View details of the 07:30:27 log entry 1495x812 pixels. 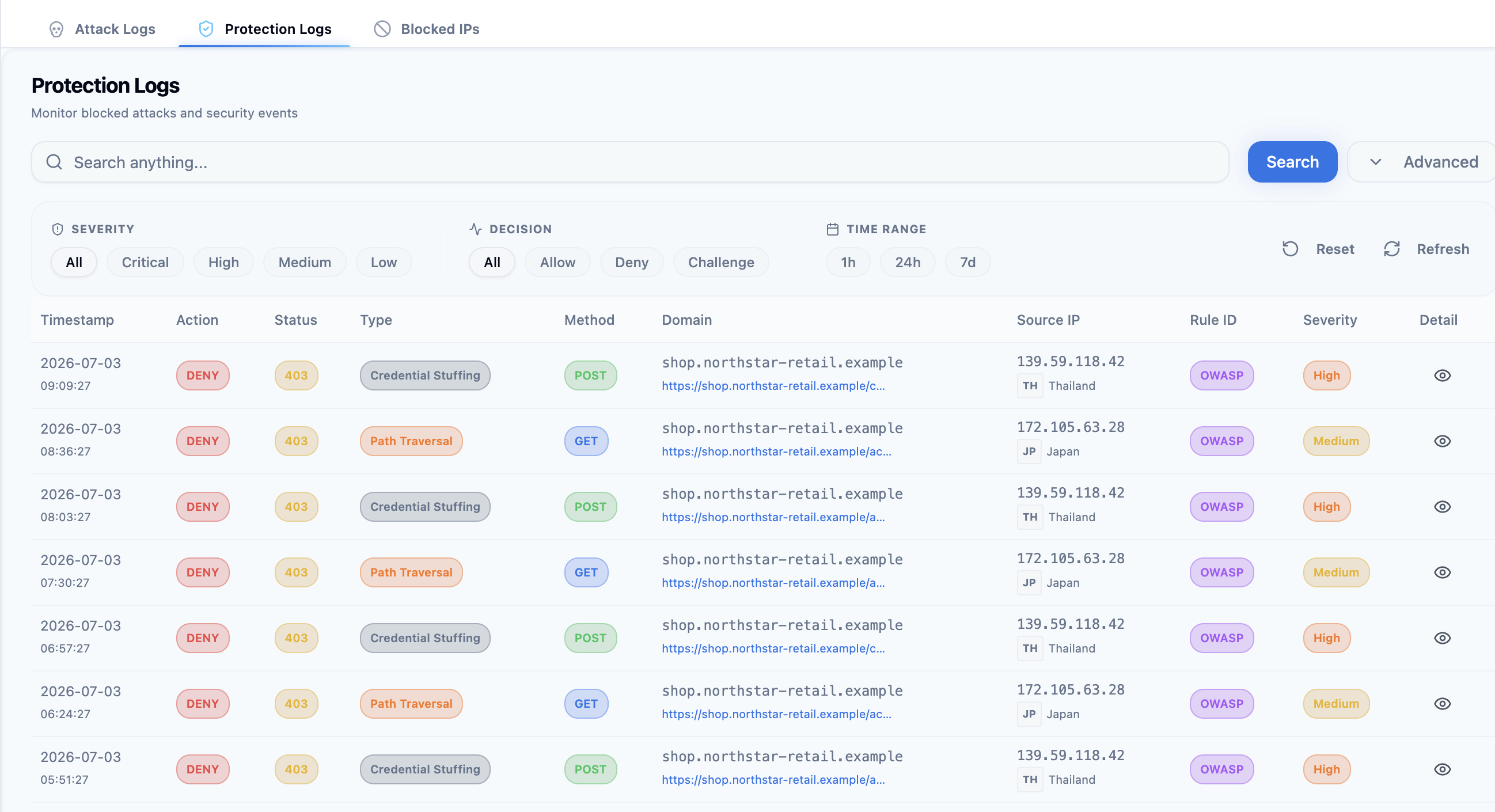pyautogui.click(x=1442, y=572)
